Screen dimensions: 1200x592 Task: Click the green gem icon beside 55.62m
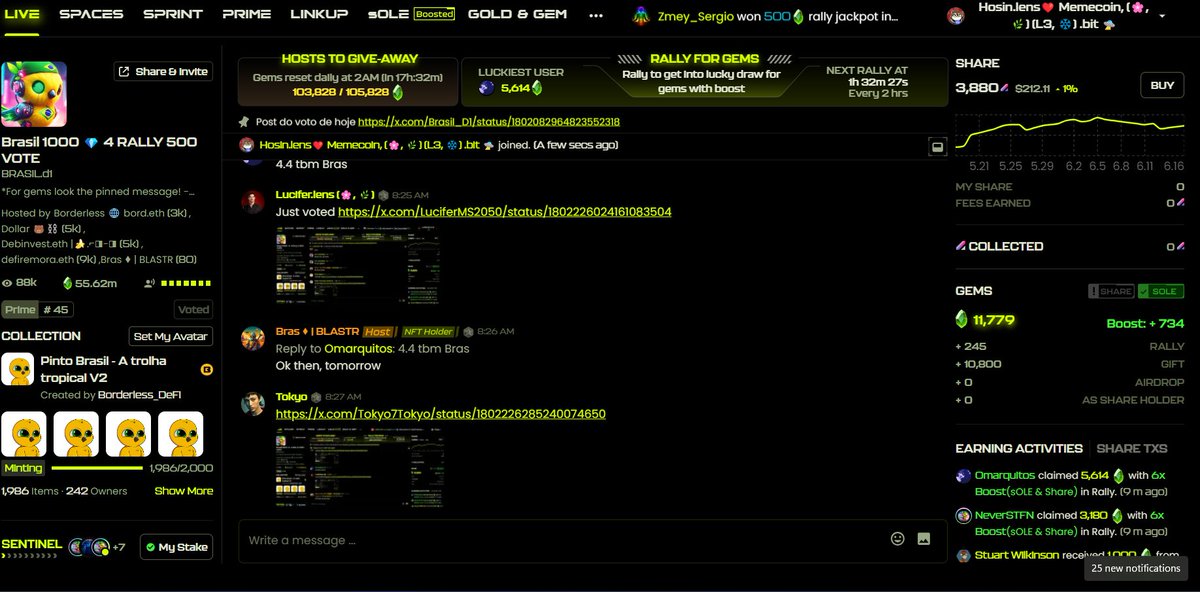[68, 283]
